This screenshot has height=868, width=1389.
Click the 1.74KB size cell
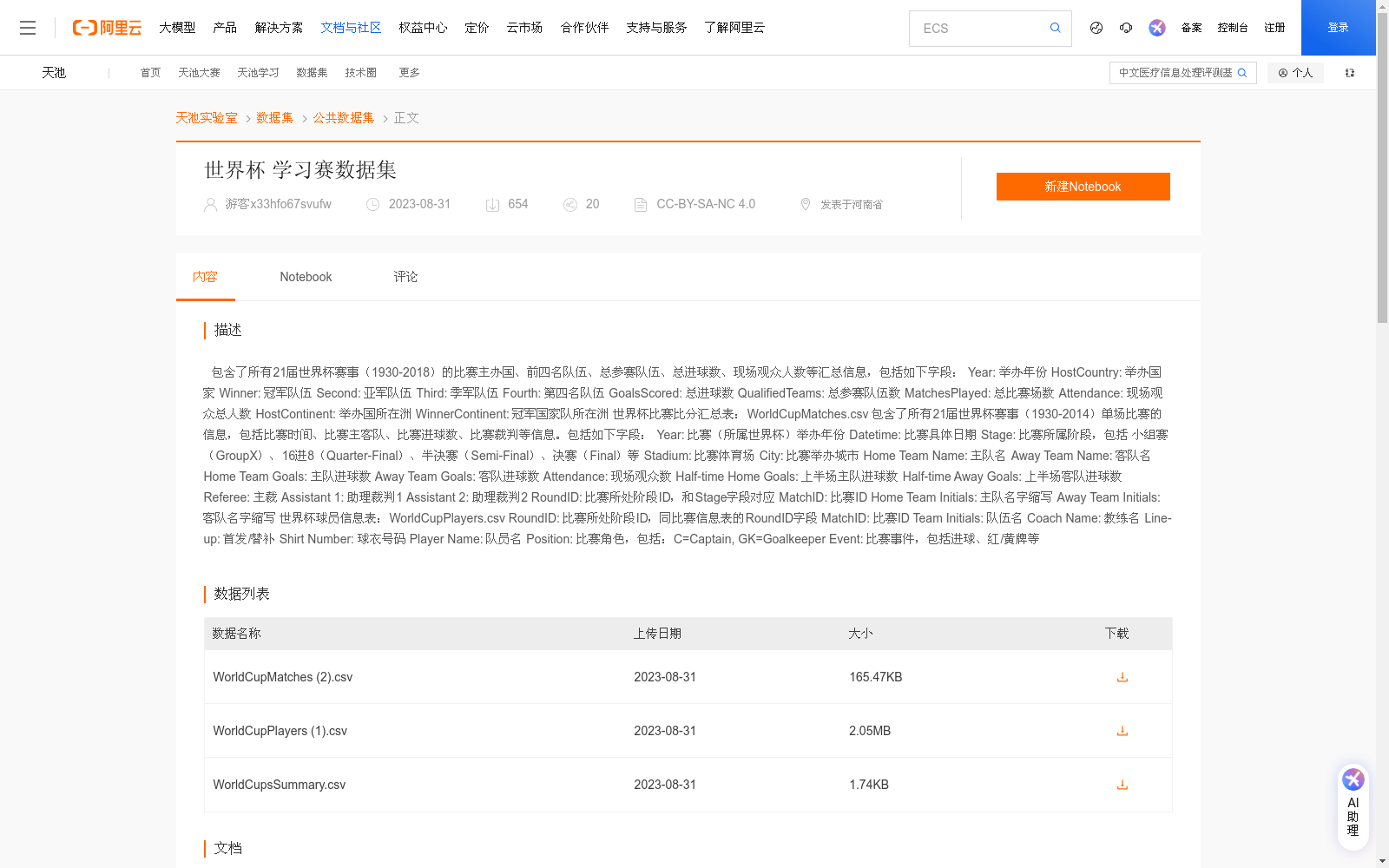click(868, 785)
